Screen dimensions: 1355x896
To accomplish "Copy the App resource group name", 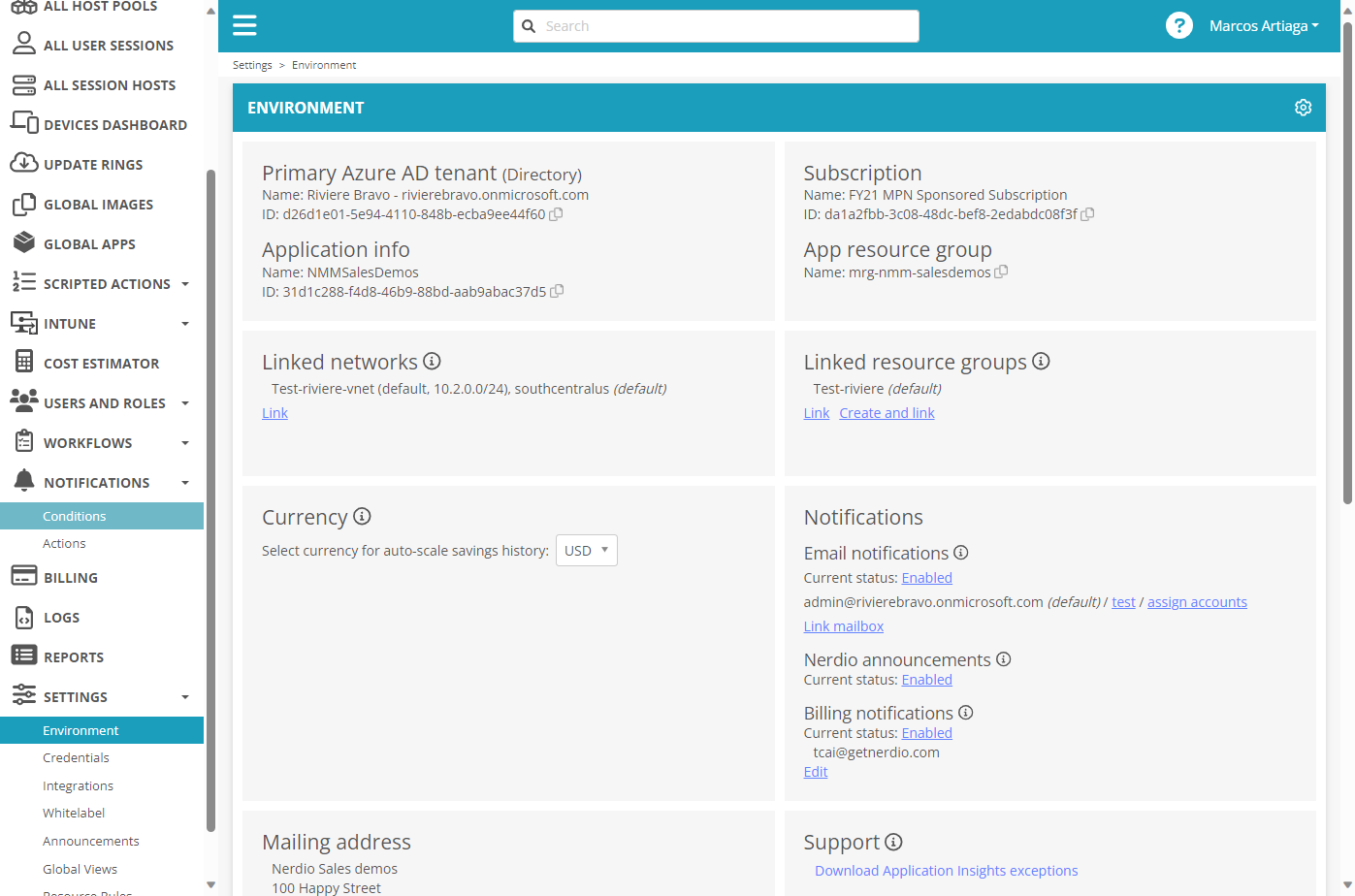I will (1001, 272).
